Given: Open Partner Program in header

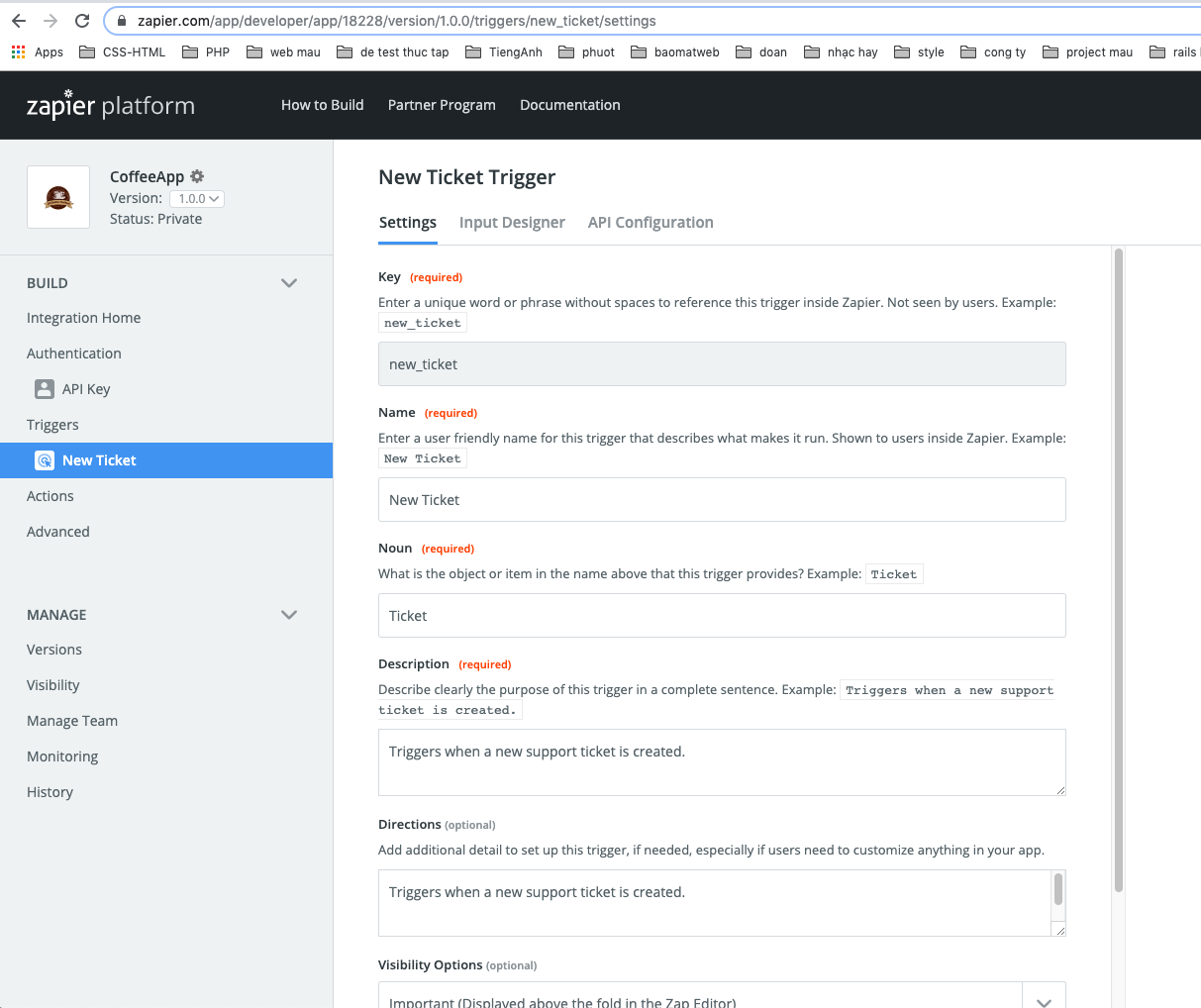Looking at the screenshot, I should (442, 105).
